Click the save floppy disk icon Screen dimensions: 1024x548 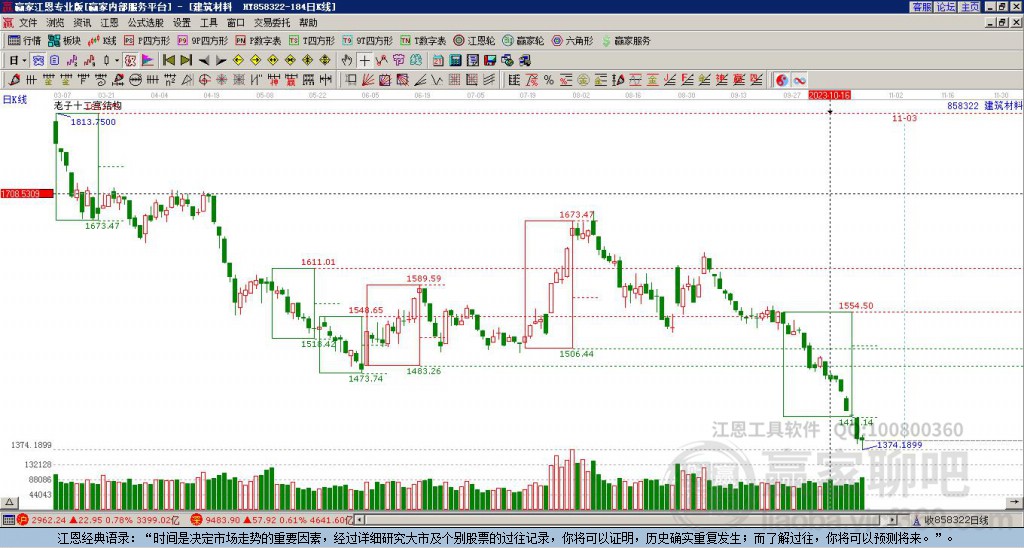pos(490,61)
